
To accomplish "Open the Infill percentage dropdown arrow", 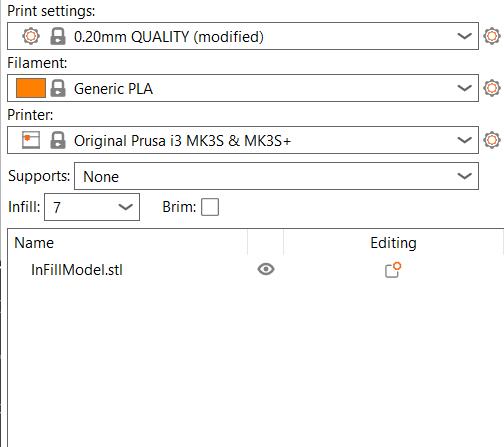I will click(126, 207).
